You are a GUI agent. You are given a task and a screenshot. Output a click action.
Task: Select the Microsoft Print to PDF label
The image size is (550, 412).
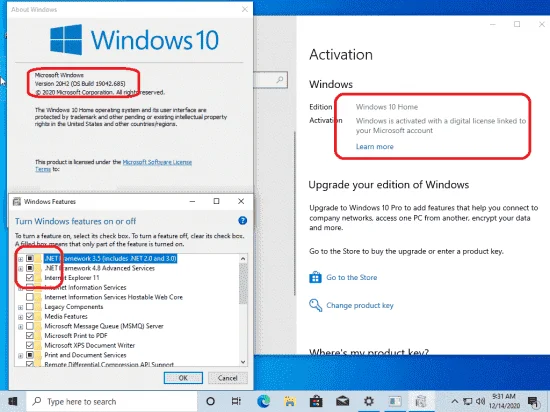tap(76, 336)
